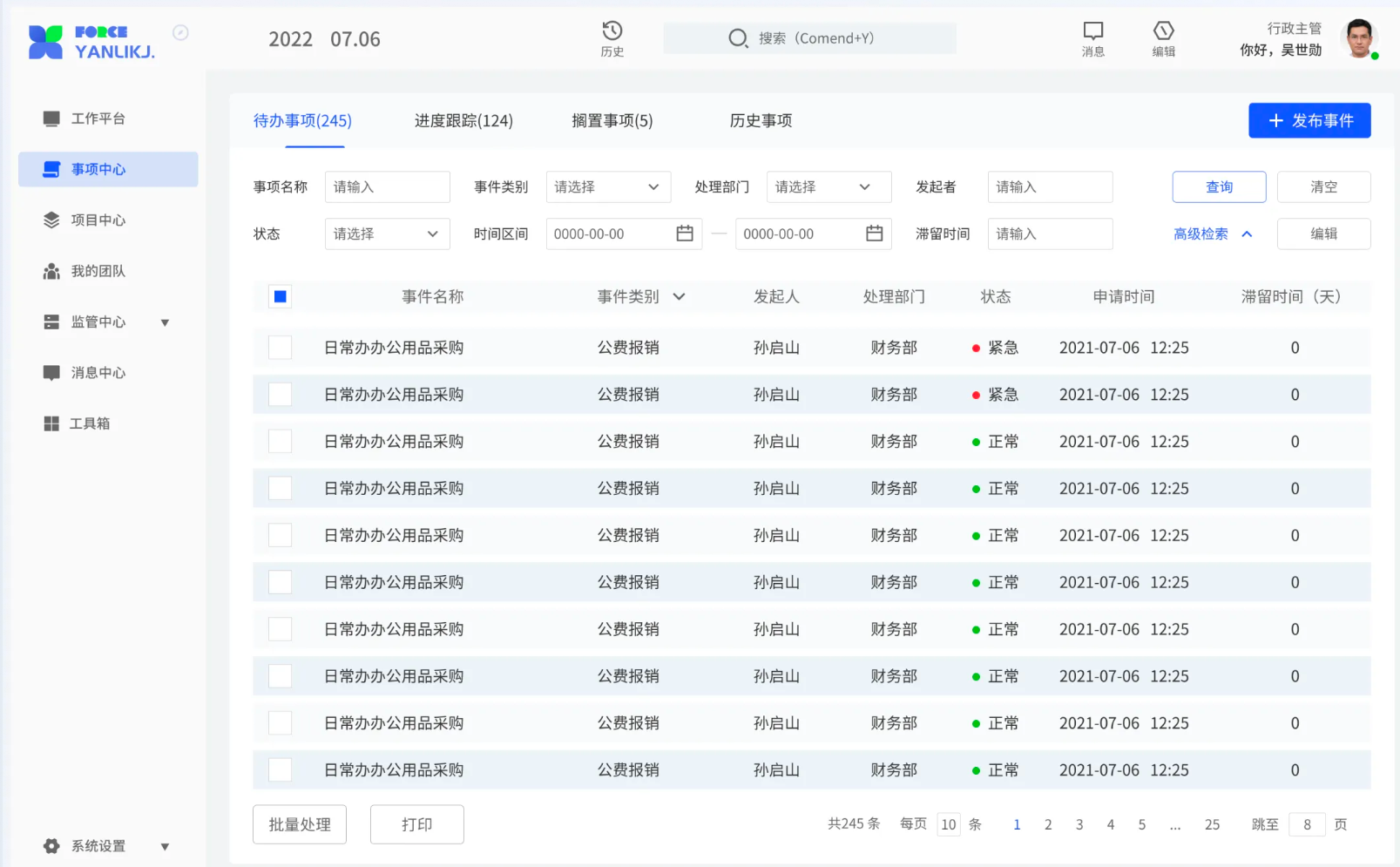Click the 批量处理 button
This screenshot has height=867, width=1400.
pos(300,824)
